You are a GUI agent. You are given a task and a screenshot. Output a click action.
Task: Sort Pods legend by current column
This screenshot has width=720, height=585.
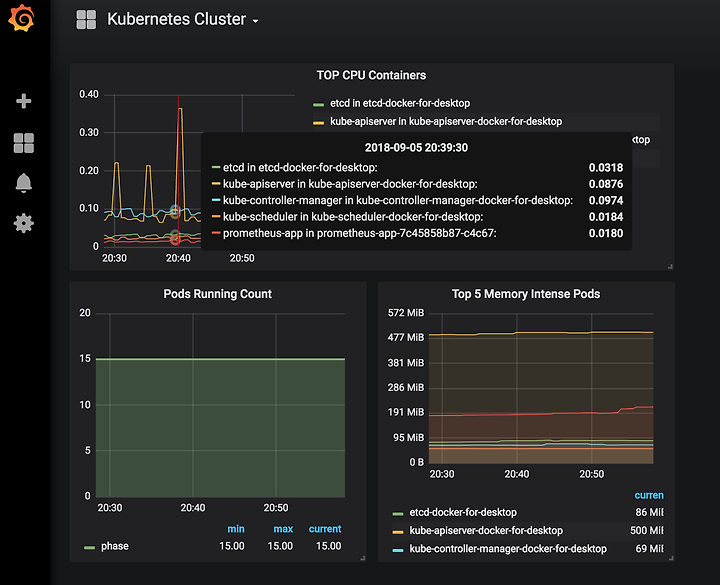pyautogui.click(x=325, y=529)
